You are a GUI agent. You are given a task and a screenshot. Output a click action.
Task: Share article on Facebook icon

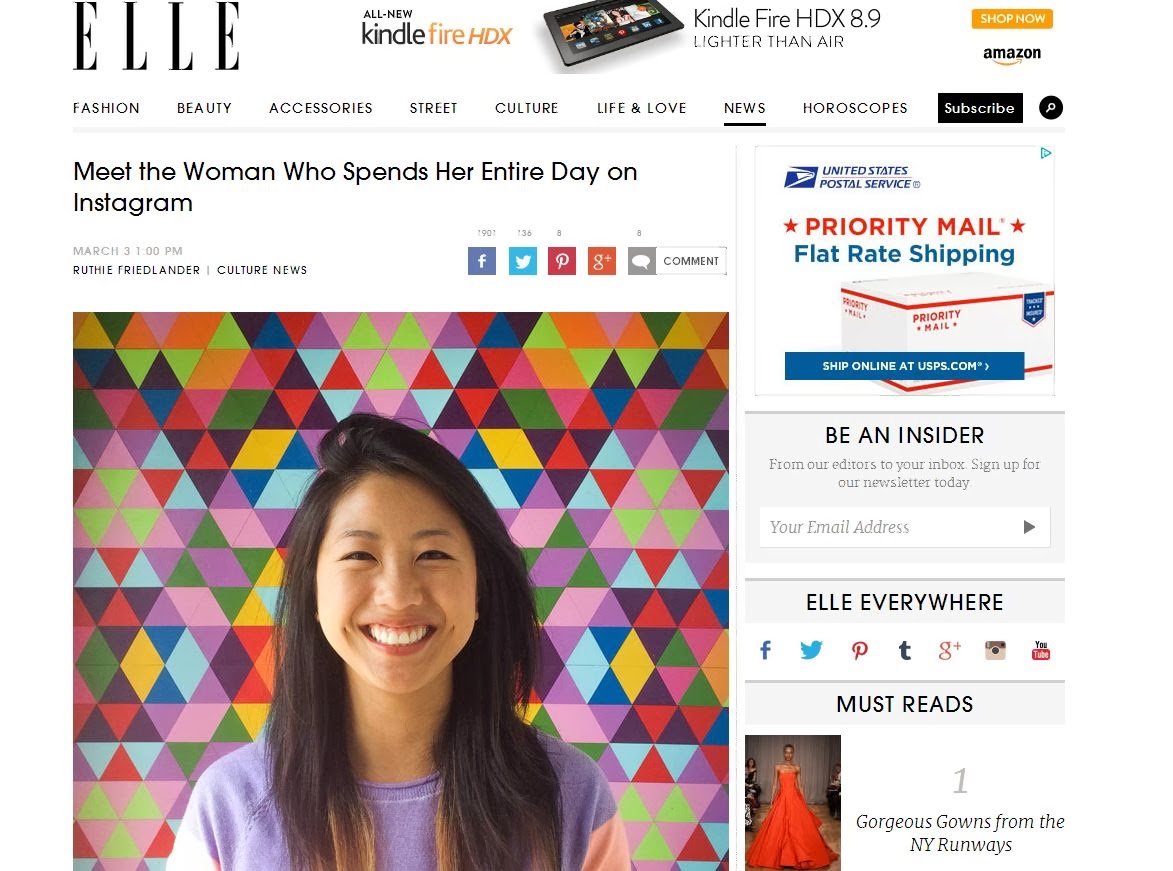click(481, 261)
